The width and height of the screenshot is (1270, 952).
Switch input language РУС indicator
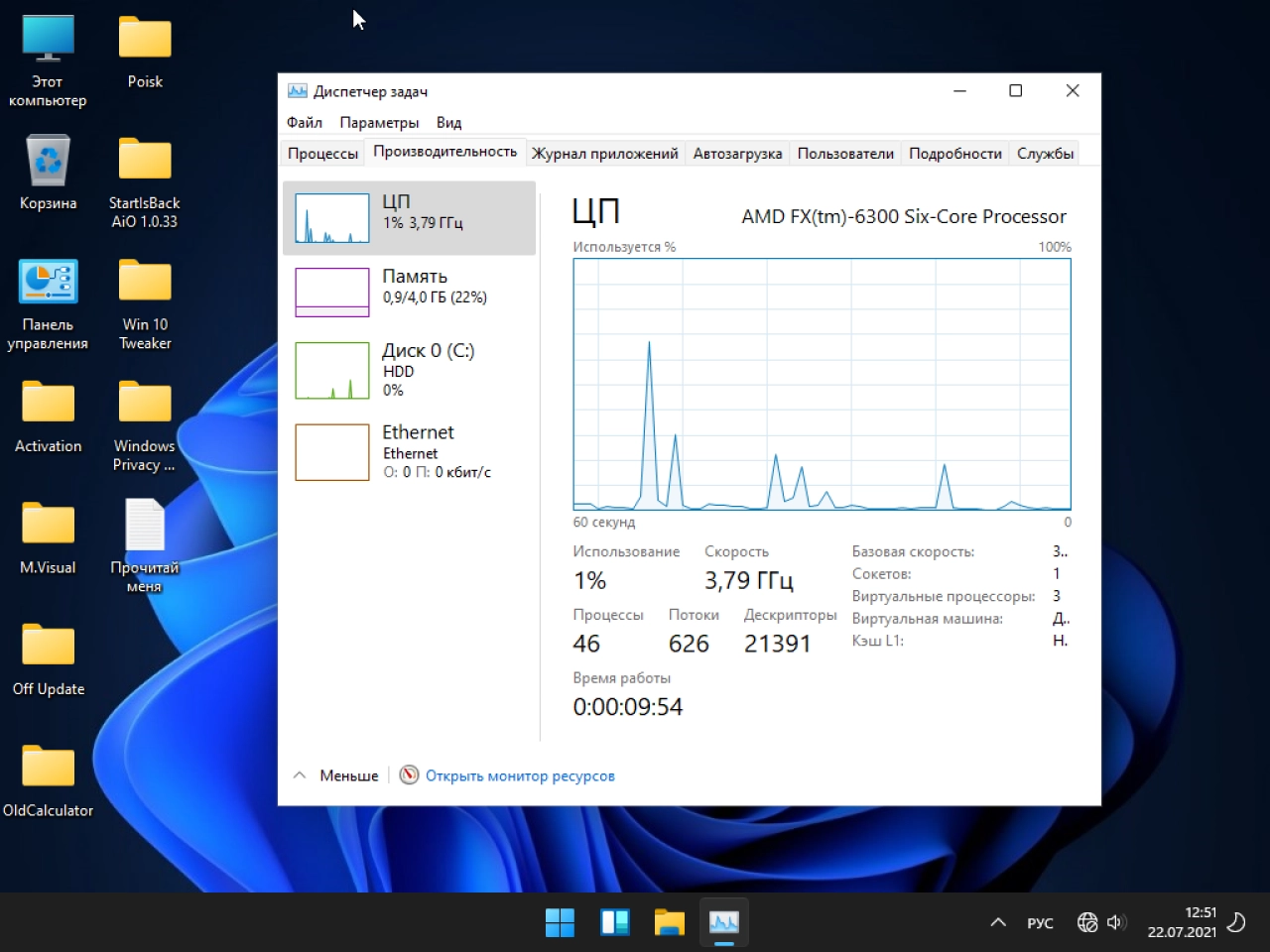(x=1040, y=923)
